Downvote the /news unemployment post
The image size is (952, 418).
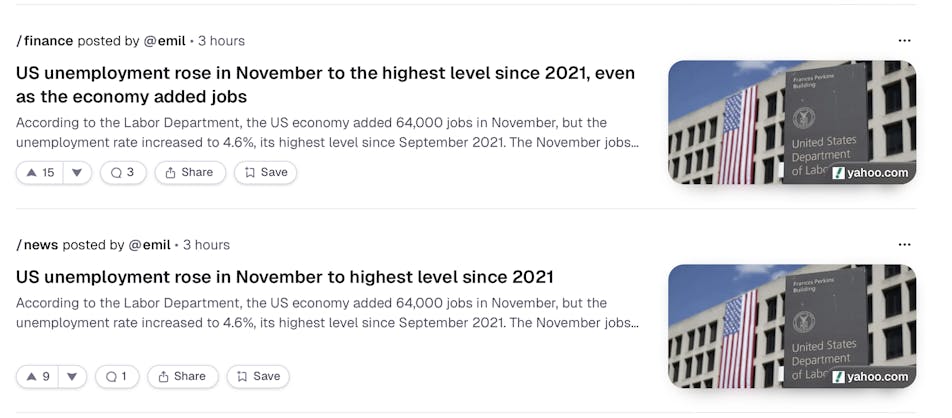click(x=72, y=376)
